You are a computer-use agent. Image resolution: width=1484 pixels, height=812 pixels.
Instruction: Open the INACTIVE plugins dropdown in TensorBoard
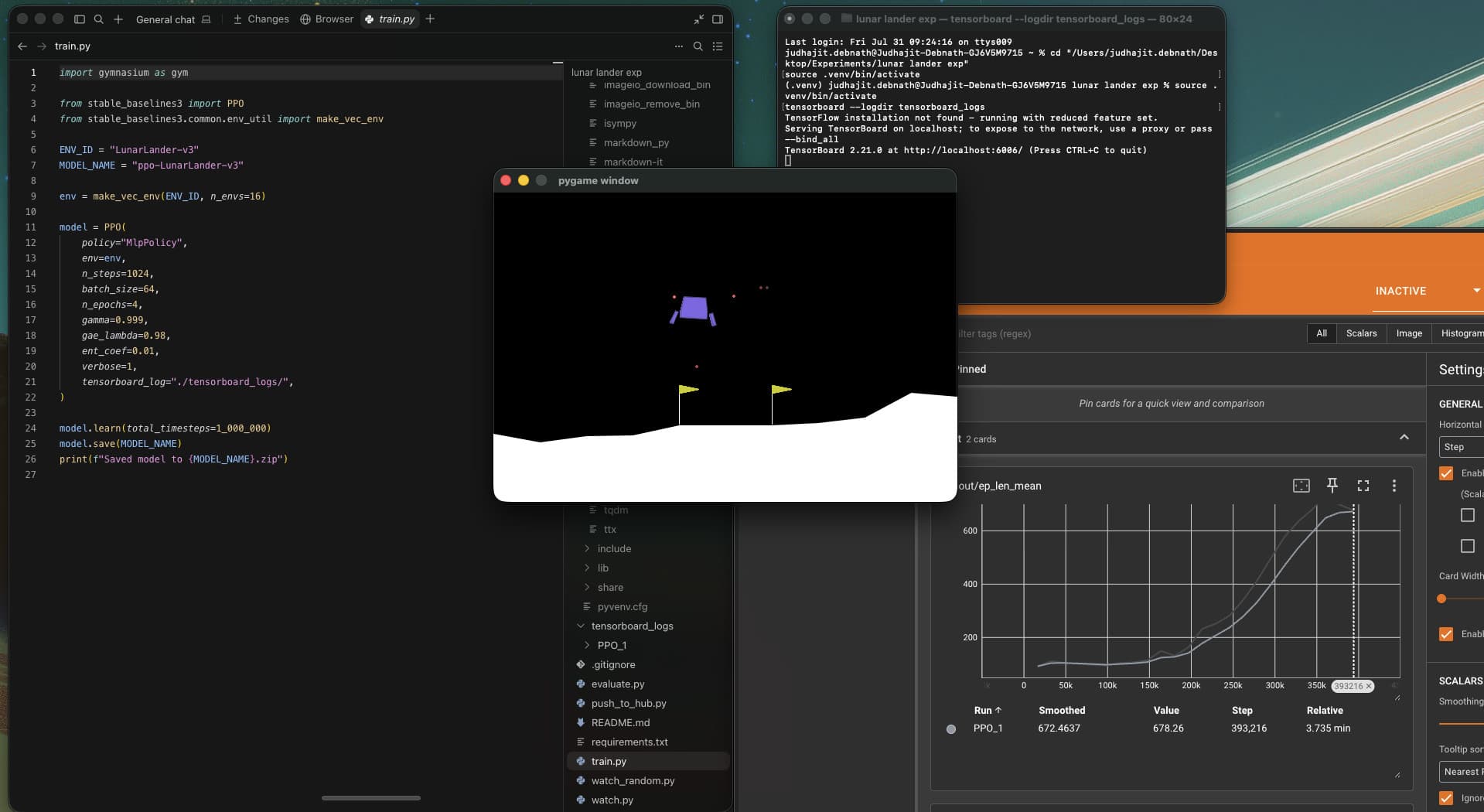click(x=1428, y=291)
